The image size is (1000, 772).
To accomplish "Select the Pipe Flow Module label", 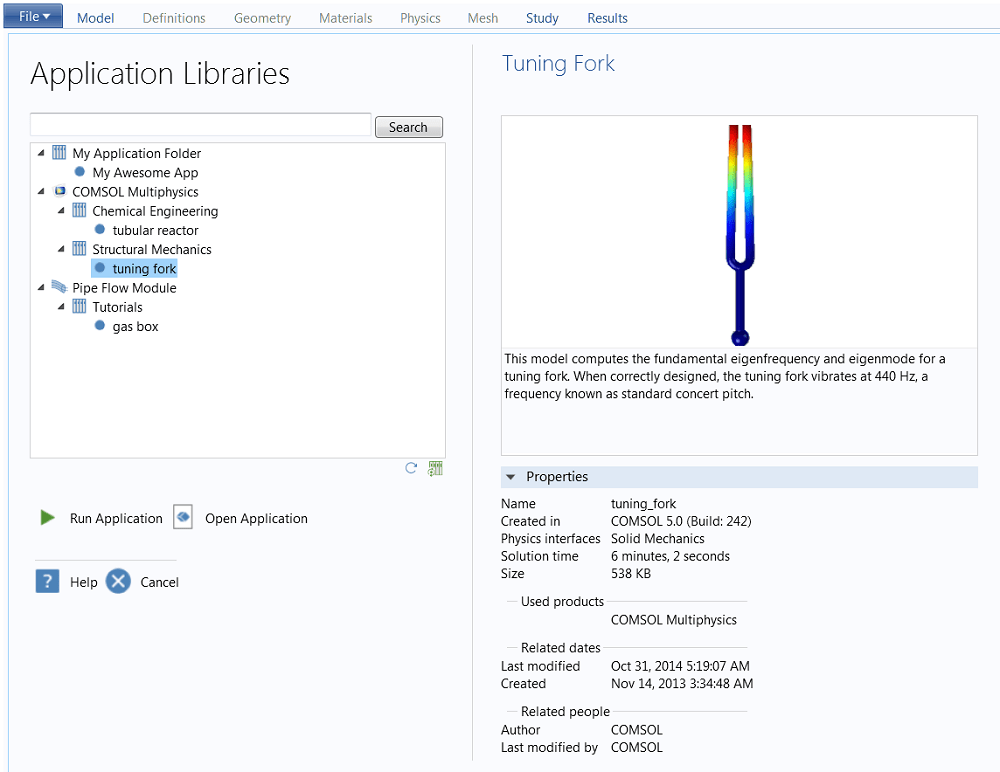I will pyautogui.click(x=124, y=288).
